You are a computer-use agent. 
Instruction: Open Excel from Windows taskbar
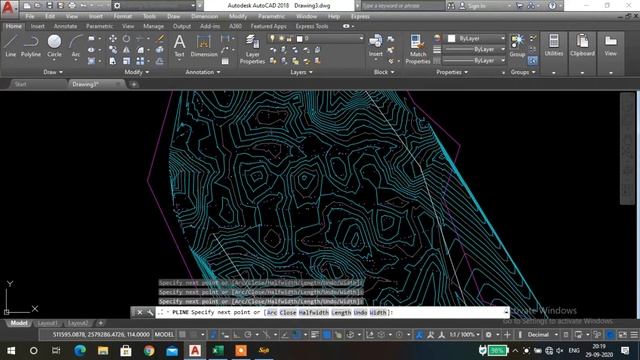pyautogui.click(x=218, y=350)
